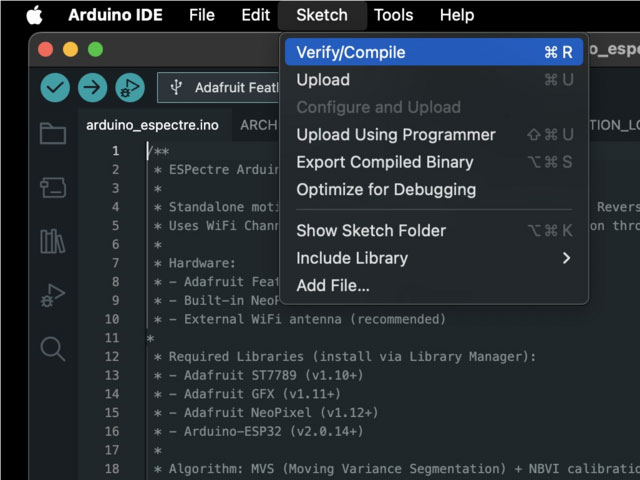
Task: Open the Search magnifier in sidebar
Action: [53, 349]
